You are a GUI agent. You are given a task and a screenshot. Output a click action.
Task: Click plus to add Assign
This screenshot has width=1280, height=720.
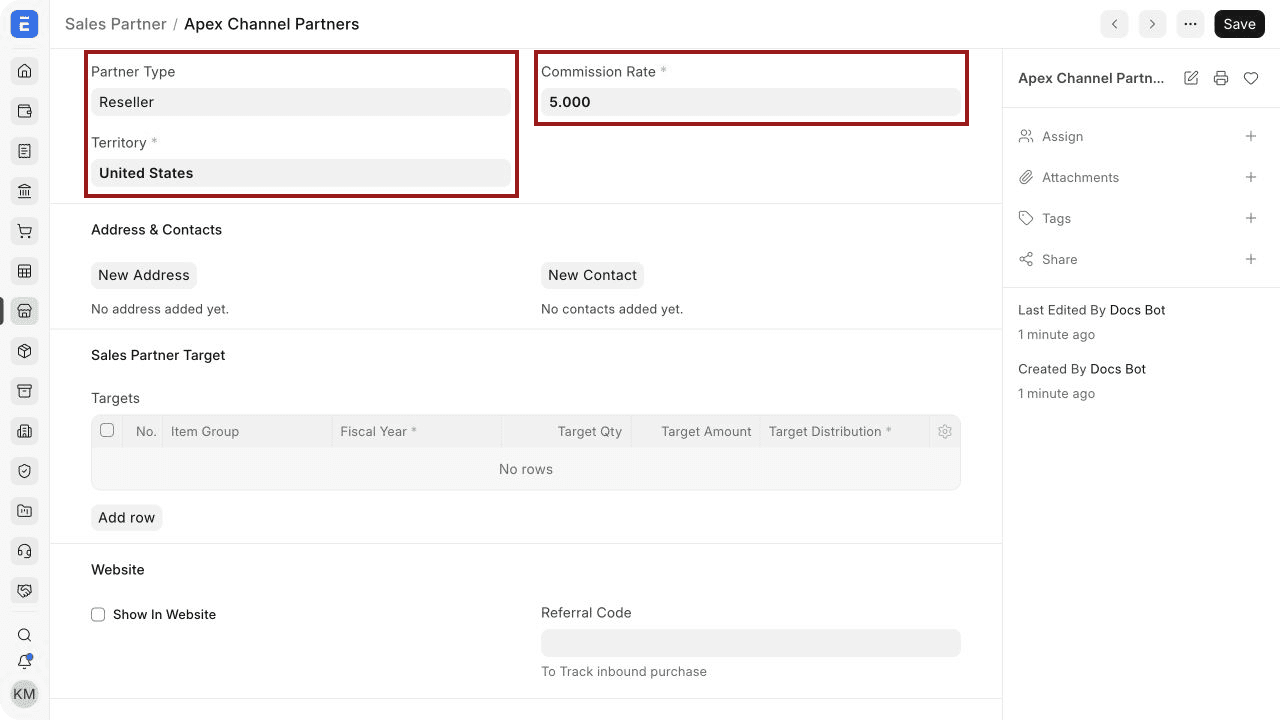(1251, 136)
